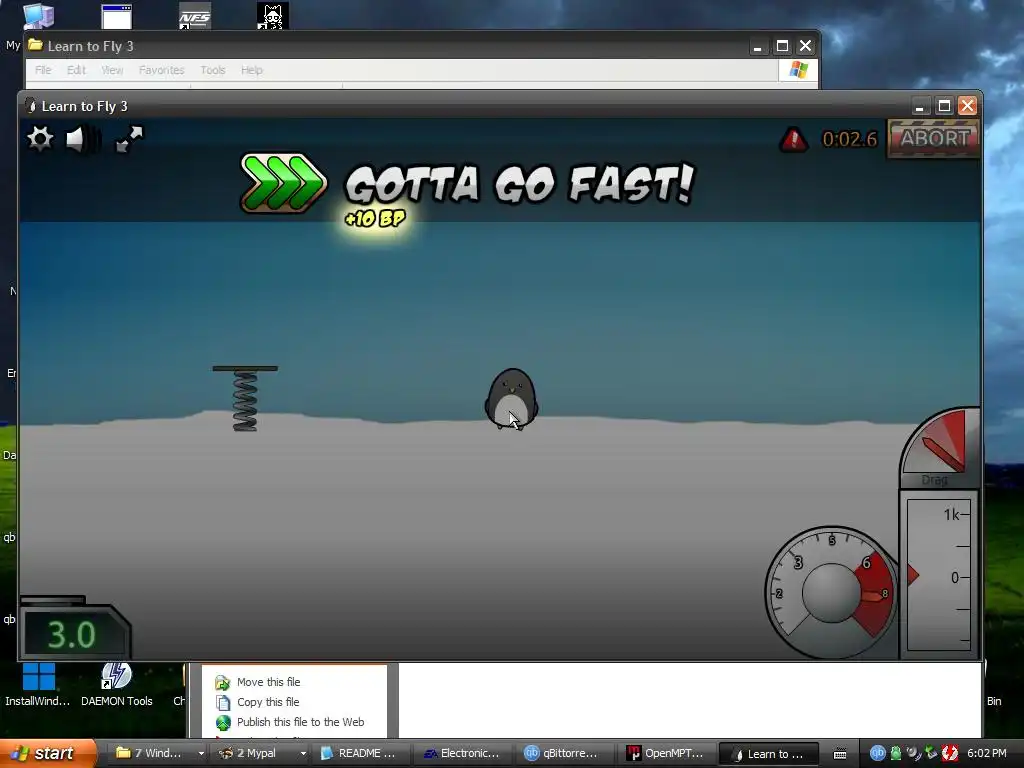Image resolution: width=1024 pixels, height=768 pixels.
Task: Click the Publish to Web globe icon
Action: [223, 722]
